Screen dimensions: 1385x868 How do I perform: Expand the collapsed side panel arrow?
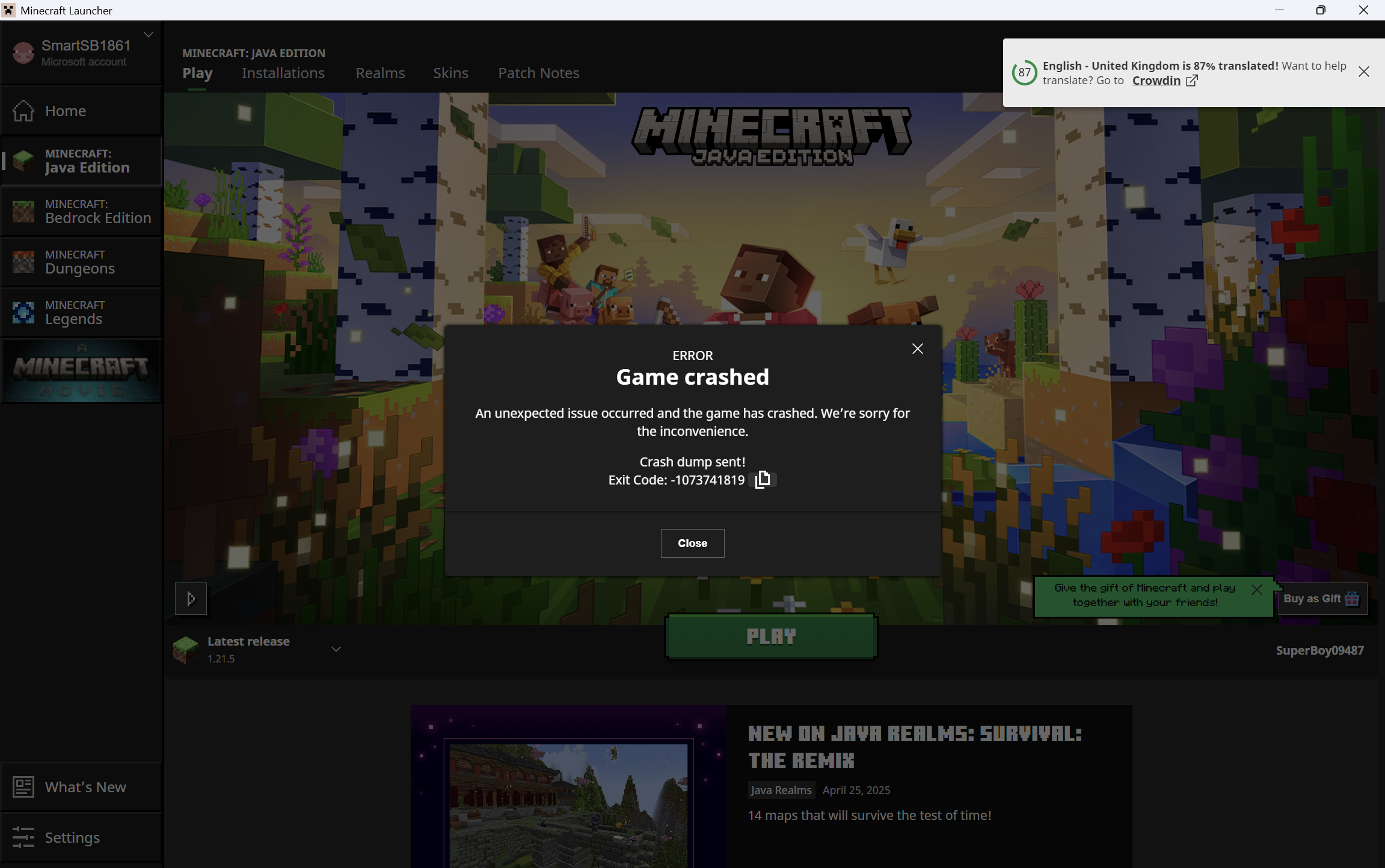[191, 599]
